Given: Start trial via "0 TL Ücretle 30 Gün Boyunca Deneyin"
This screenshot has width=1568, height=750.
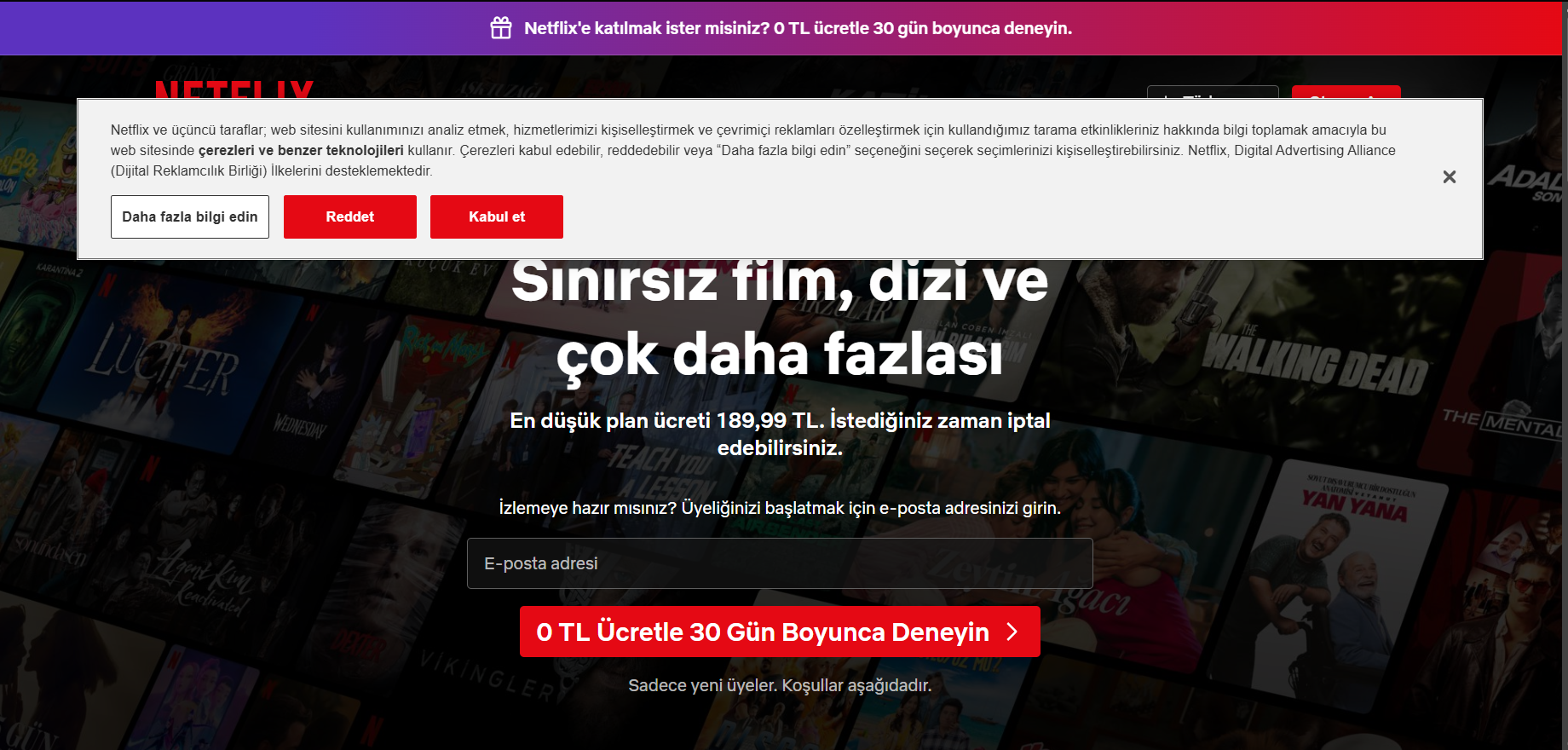Looking at the screenshot, I should pos(780,632).
